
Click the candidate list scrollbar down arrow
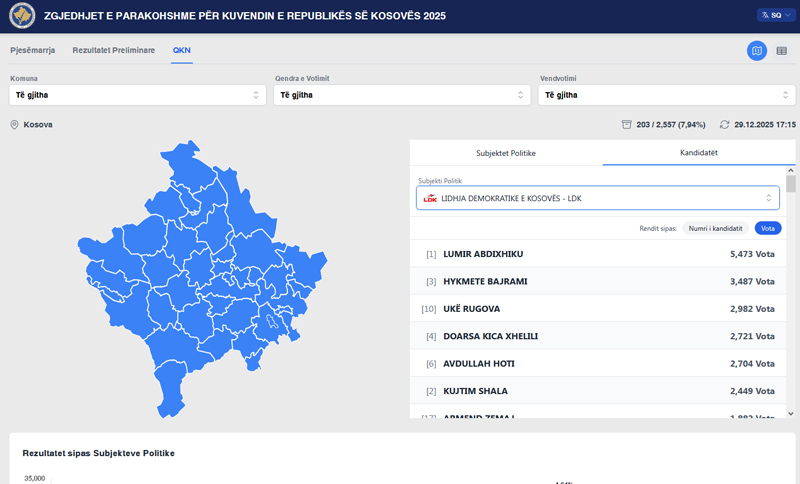pos(791,412)
